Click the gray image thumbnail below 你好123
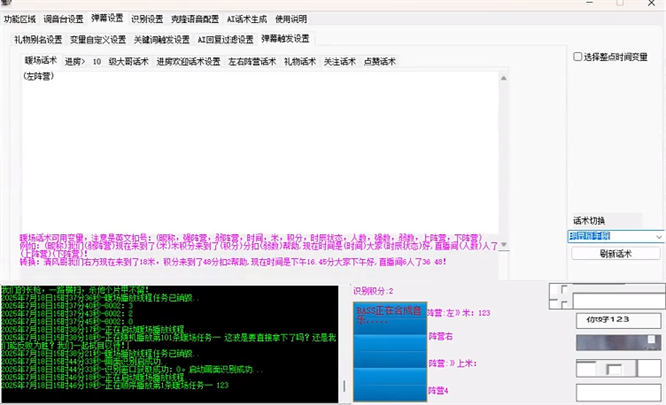 618,342
